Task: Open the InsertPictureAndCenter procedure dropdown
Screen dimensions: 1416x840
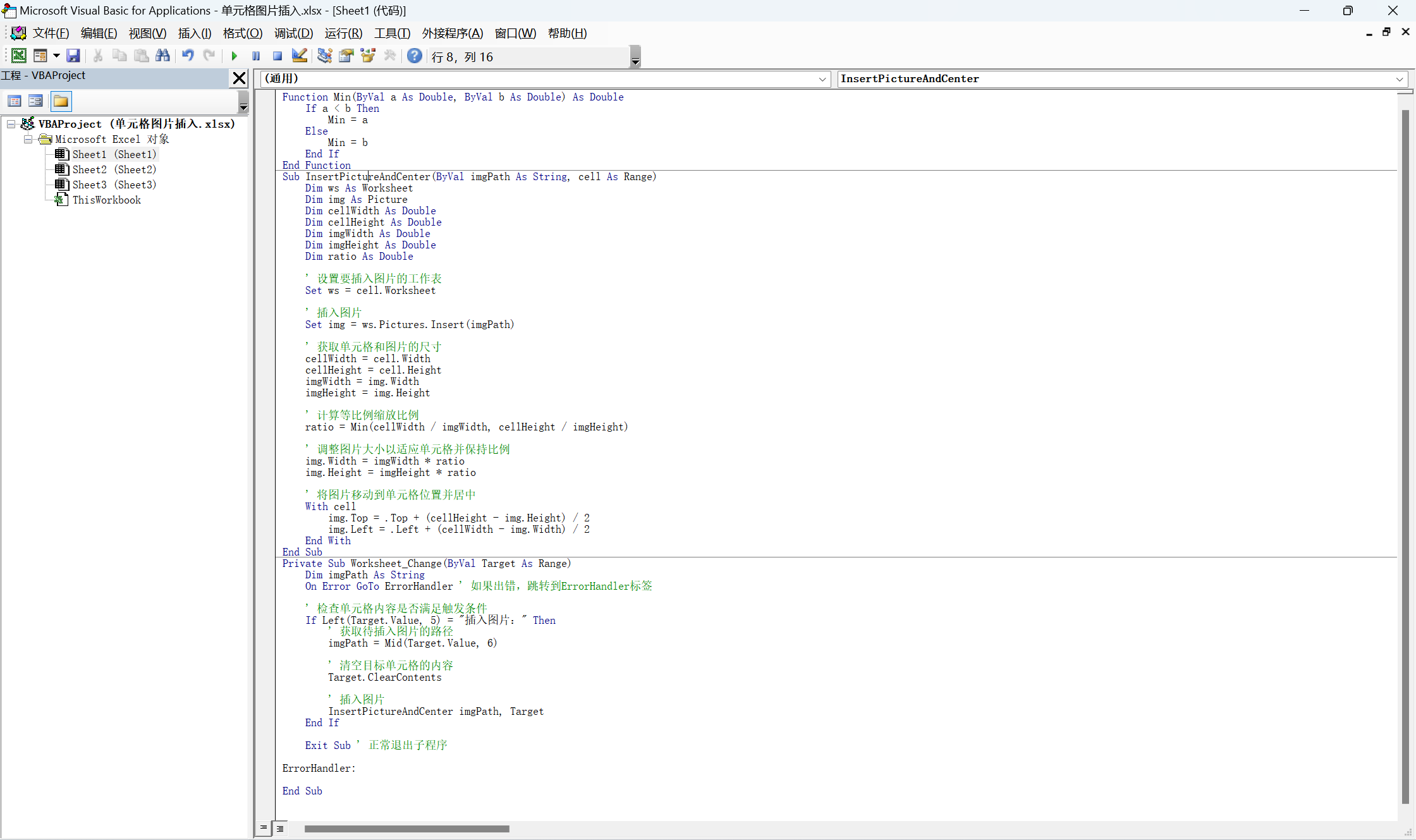Action: pos(1400,79)
